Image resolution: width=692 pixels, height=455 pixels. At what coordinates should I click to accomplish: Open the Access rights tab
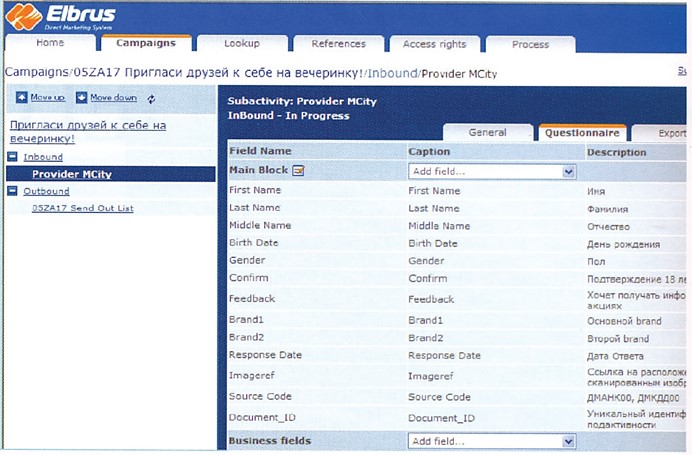pos(434,44)
